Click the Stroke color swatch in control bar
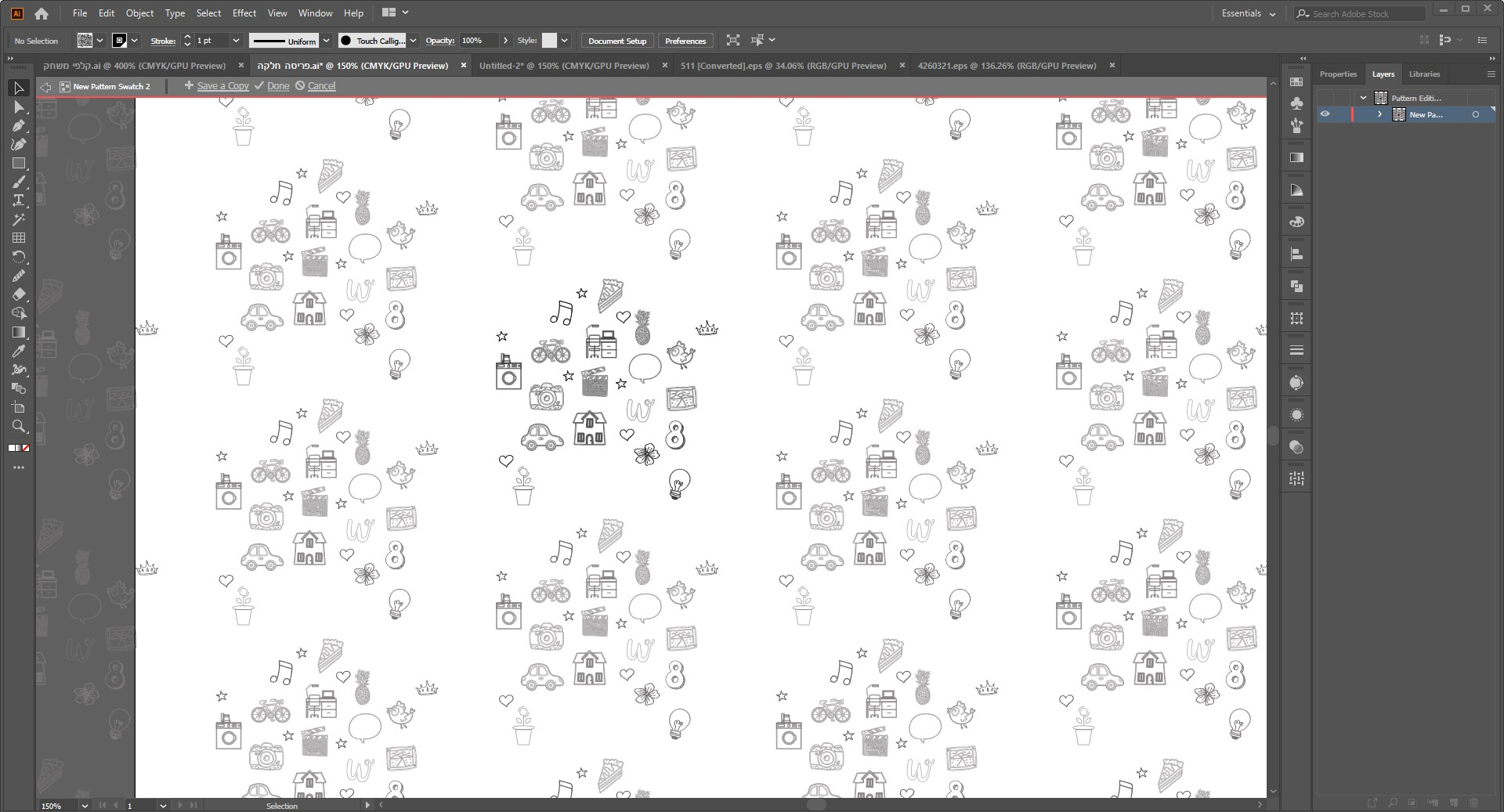Viewport: 1504px width, 812px height. 120,41
